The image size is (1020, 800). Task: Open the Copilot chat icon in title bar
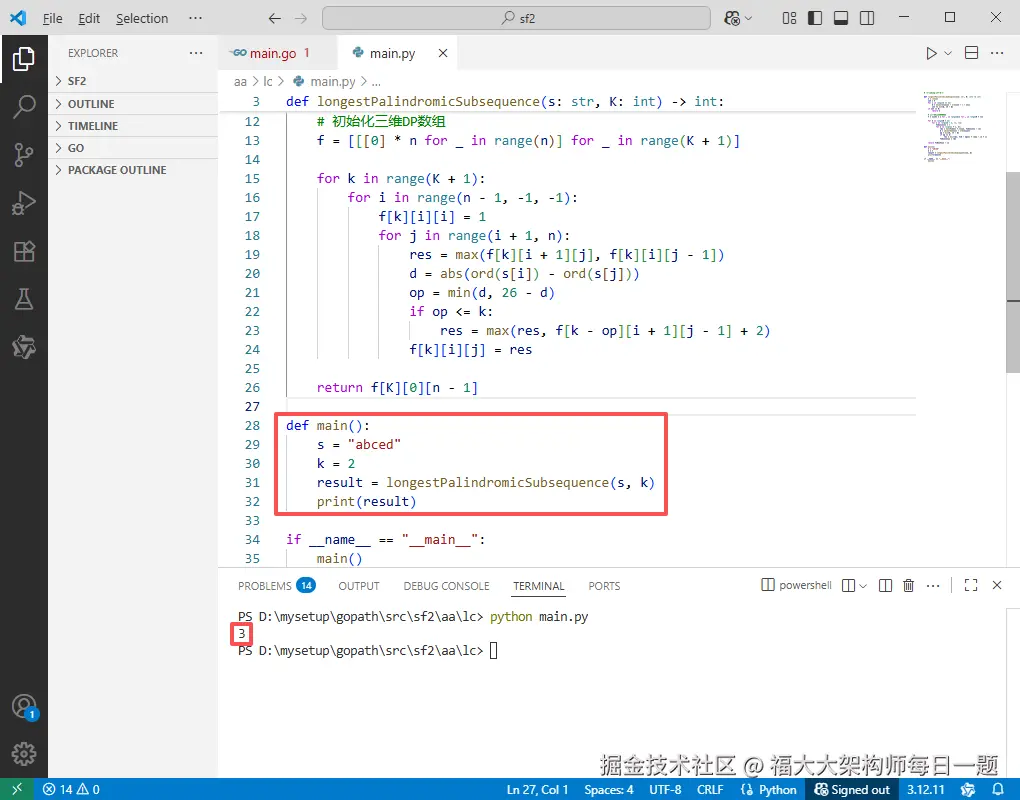[732, 18]
